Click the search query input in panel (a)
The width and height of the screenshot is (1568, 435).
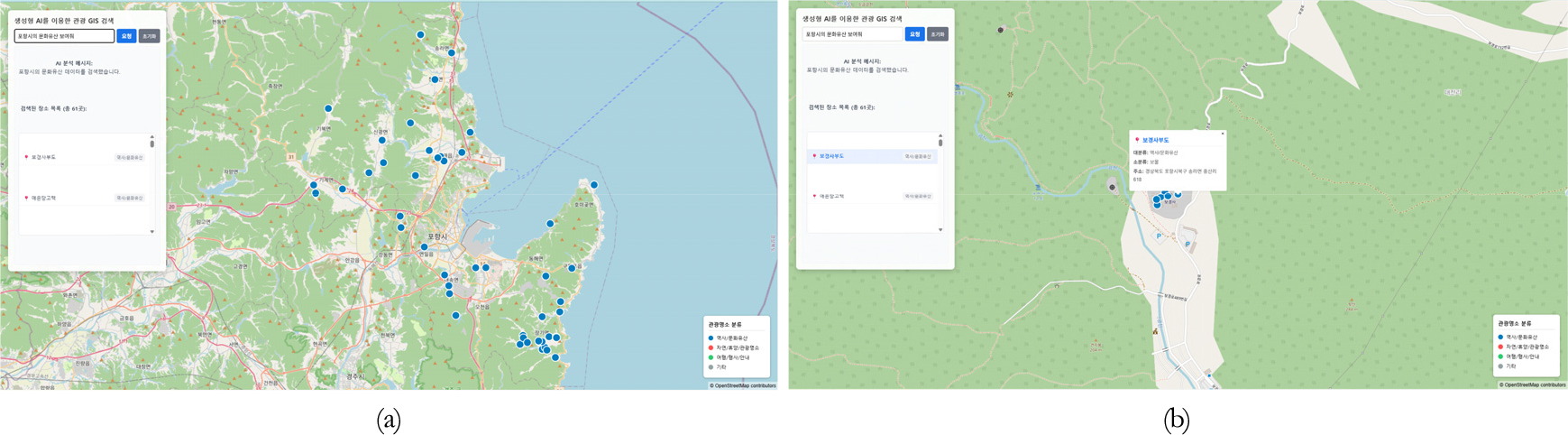[64, 36]
